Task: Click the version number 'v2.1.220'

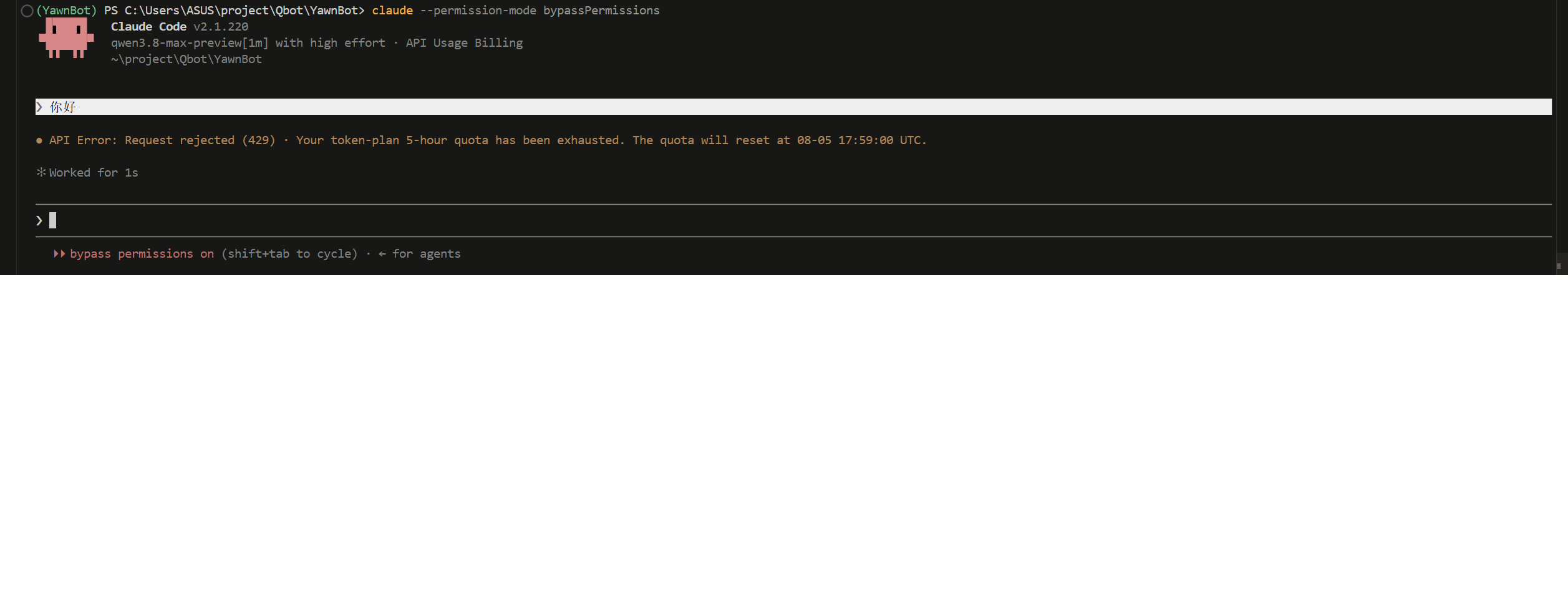Action: click(221, 27)
